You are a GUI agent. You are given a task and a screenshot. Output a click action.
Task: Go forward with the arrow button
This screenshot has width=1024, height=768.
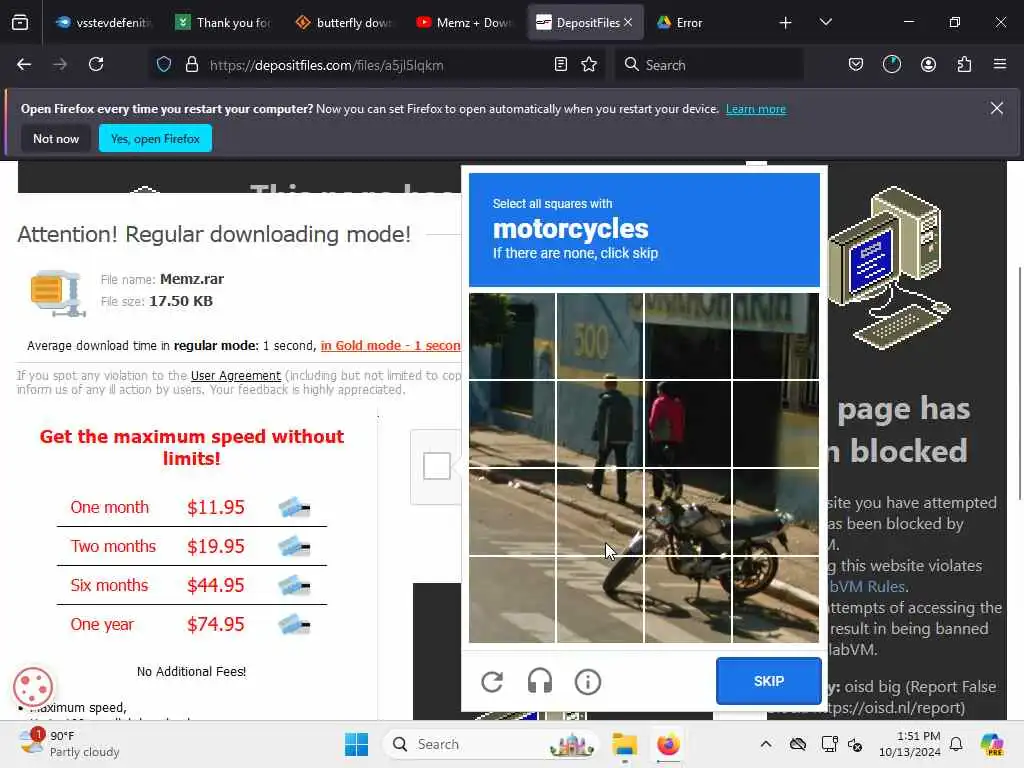point(60,64)
